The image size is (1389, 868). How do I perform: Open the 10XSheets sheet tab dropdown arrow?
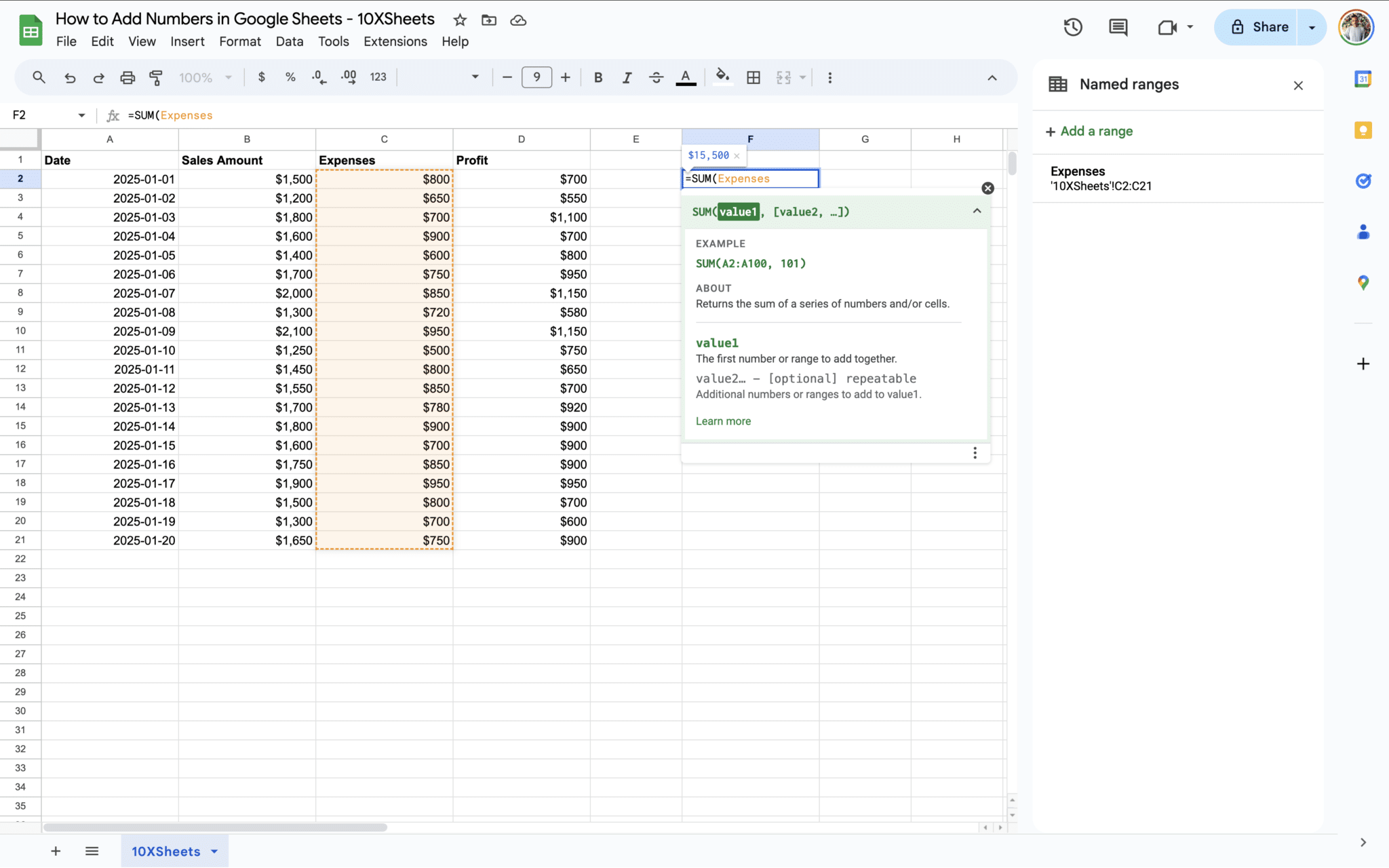coord(214,851)
